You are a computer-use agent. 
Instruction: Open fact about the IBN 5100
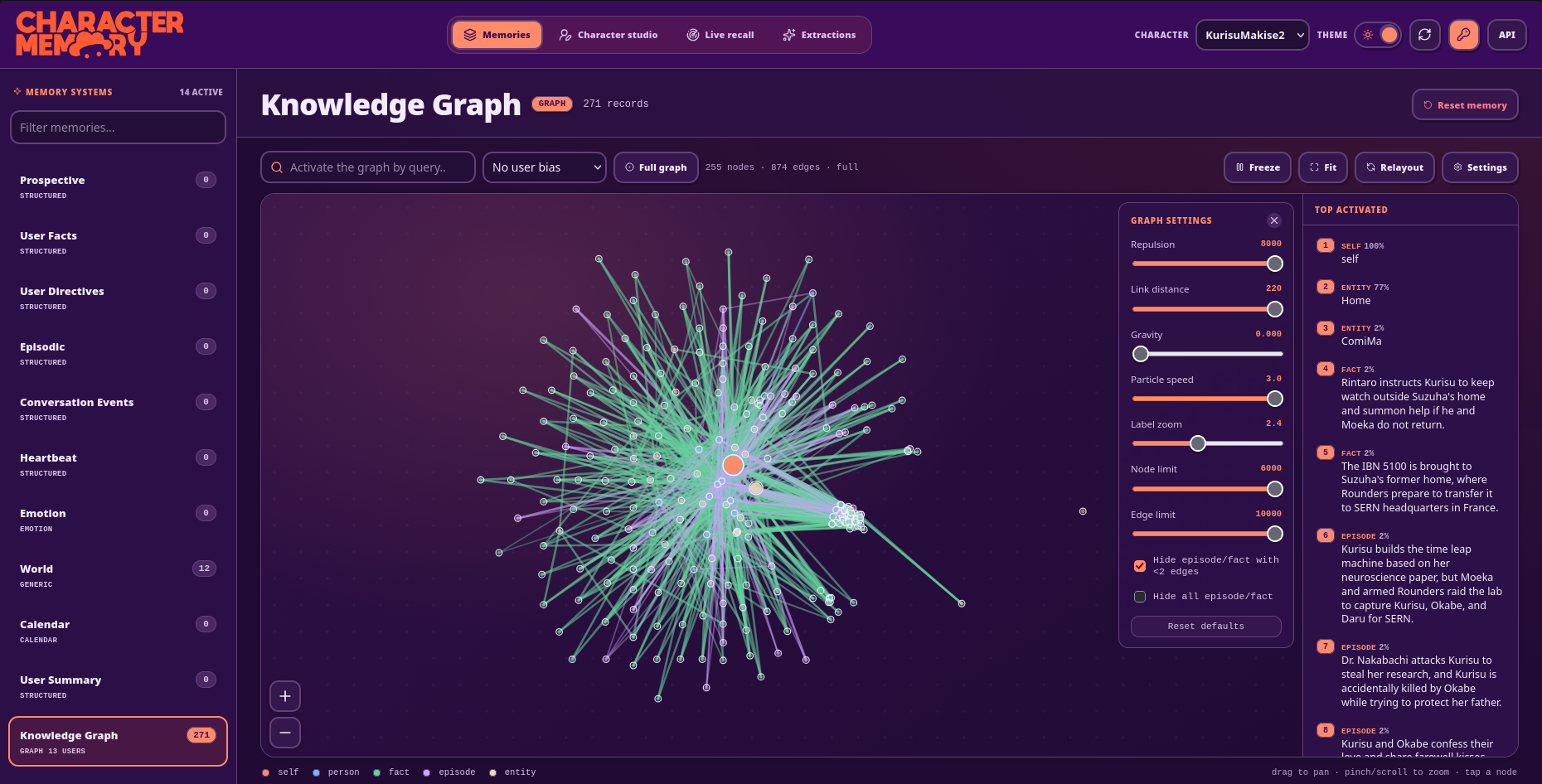tap(1409, 481)
